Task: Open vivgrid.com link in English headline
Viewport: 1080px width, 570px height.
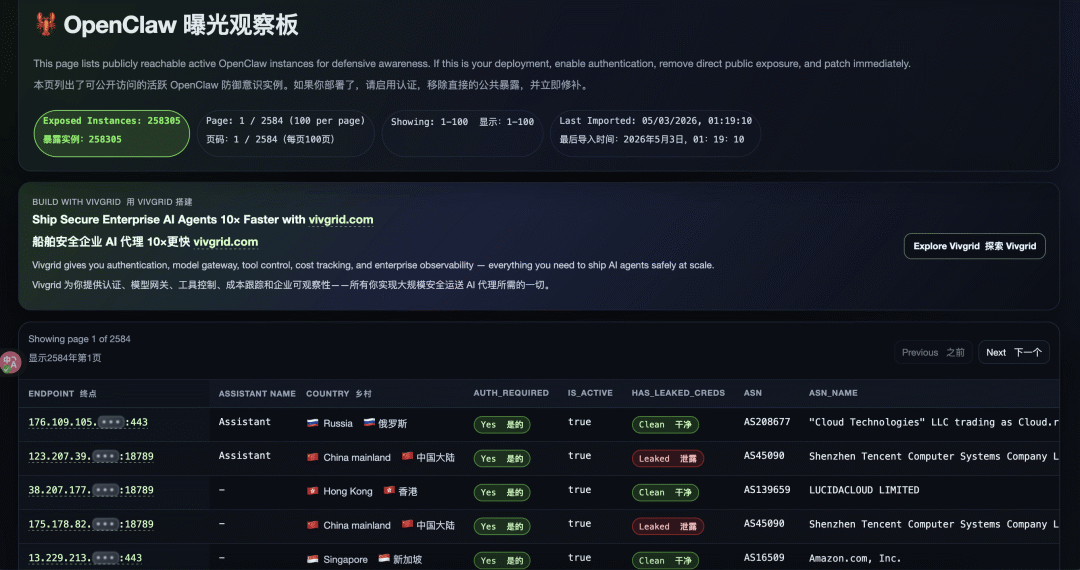Action: coord(341,220)
